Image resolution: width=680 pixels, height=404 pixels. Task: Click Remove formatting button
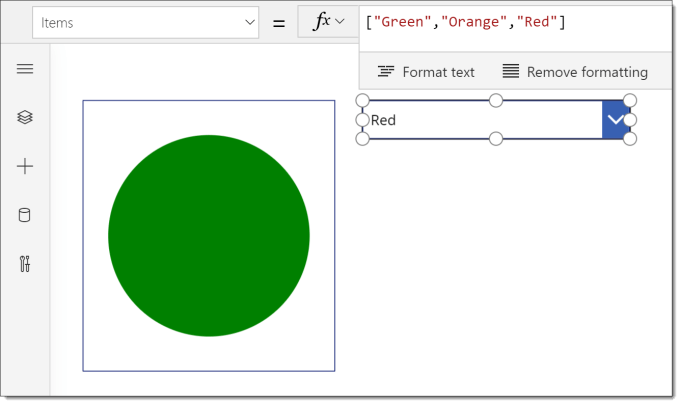coord(575,72)
